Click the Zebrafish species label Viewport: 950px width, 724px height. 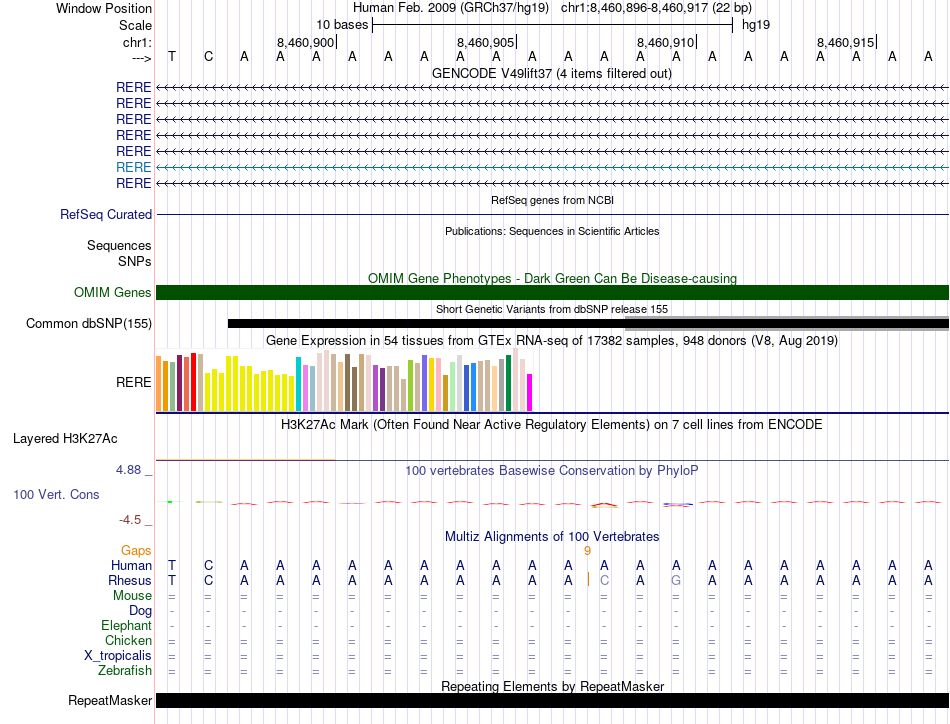click(x=124, y=671)
